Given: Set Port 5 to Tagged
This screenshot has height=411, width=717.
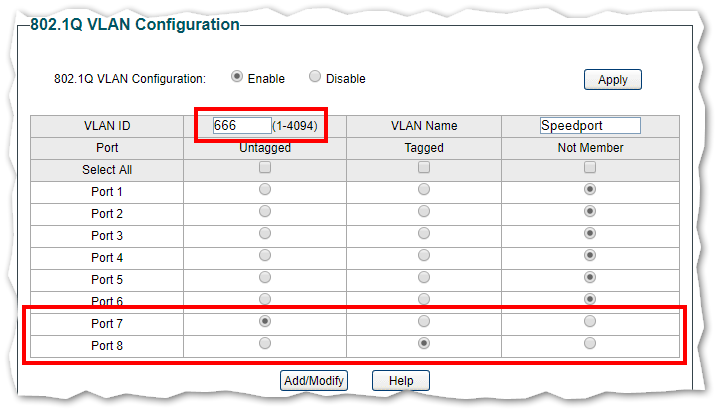Looking at the screenshot, I should point(424,277).
